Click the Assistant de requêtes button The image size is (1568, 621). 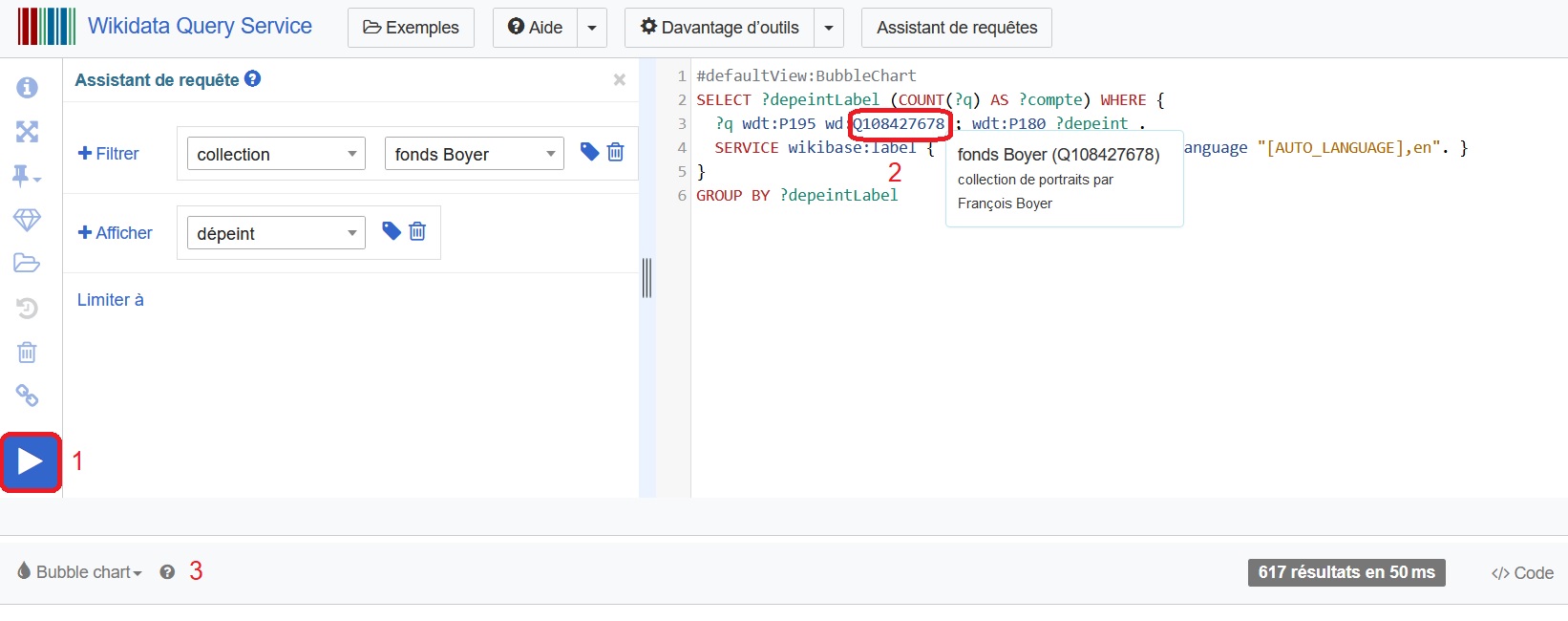tap(957, 28)
